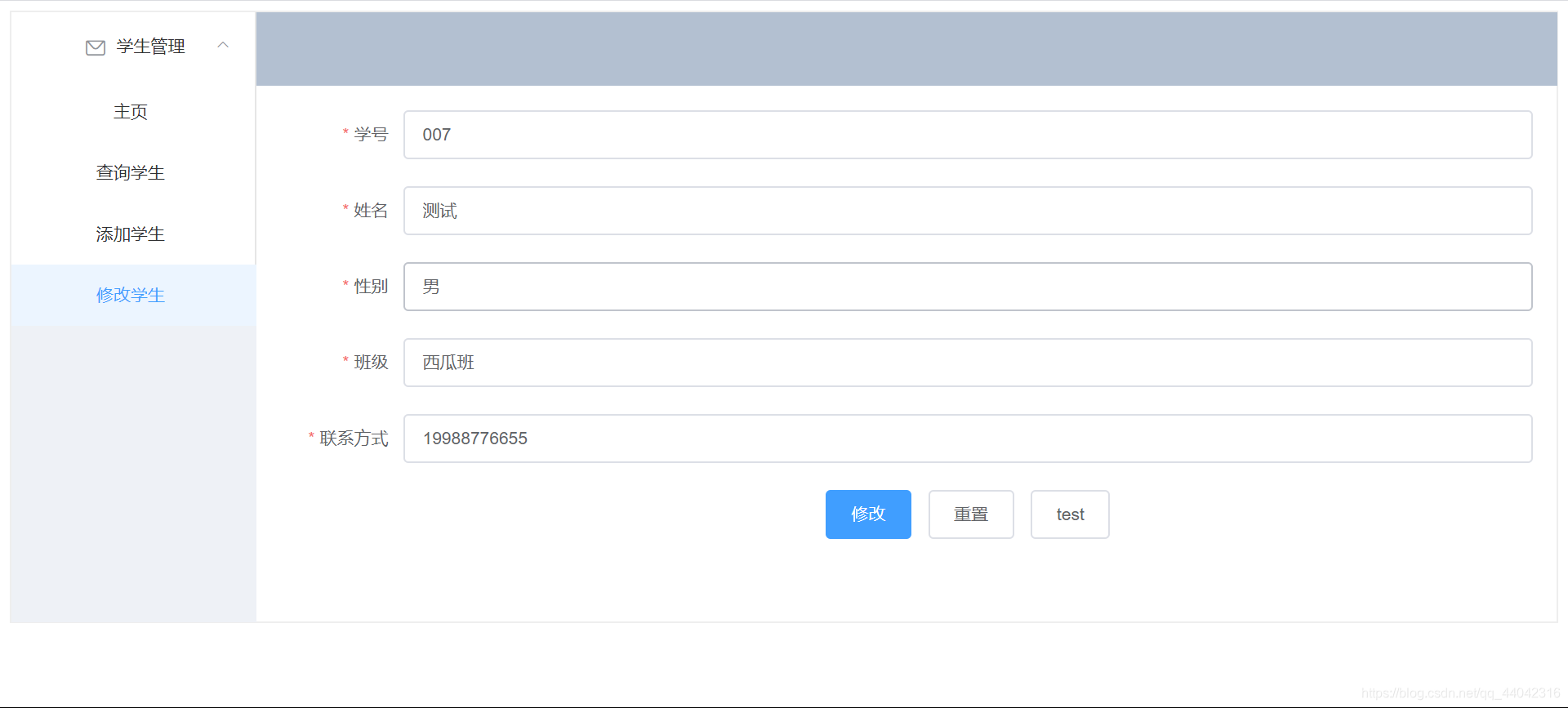Image resolution: width=1568 pixels, height=708 pixels.
Task: Click the 联系方式 field label
Action: [354, 439]
